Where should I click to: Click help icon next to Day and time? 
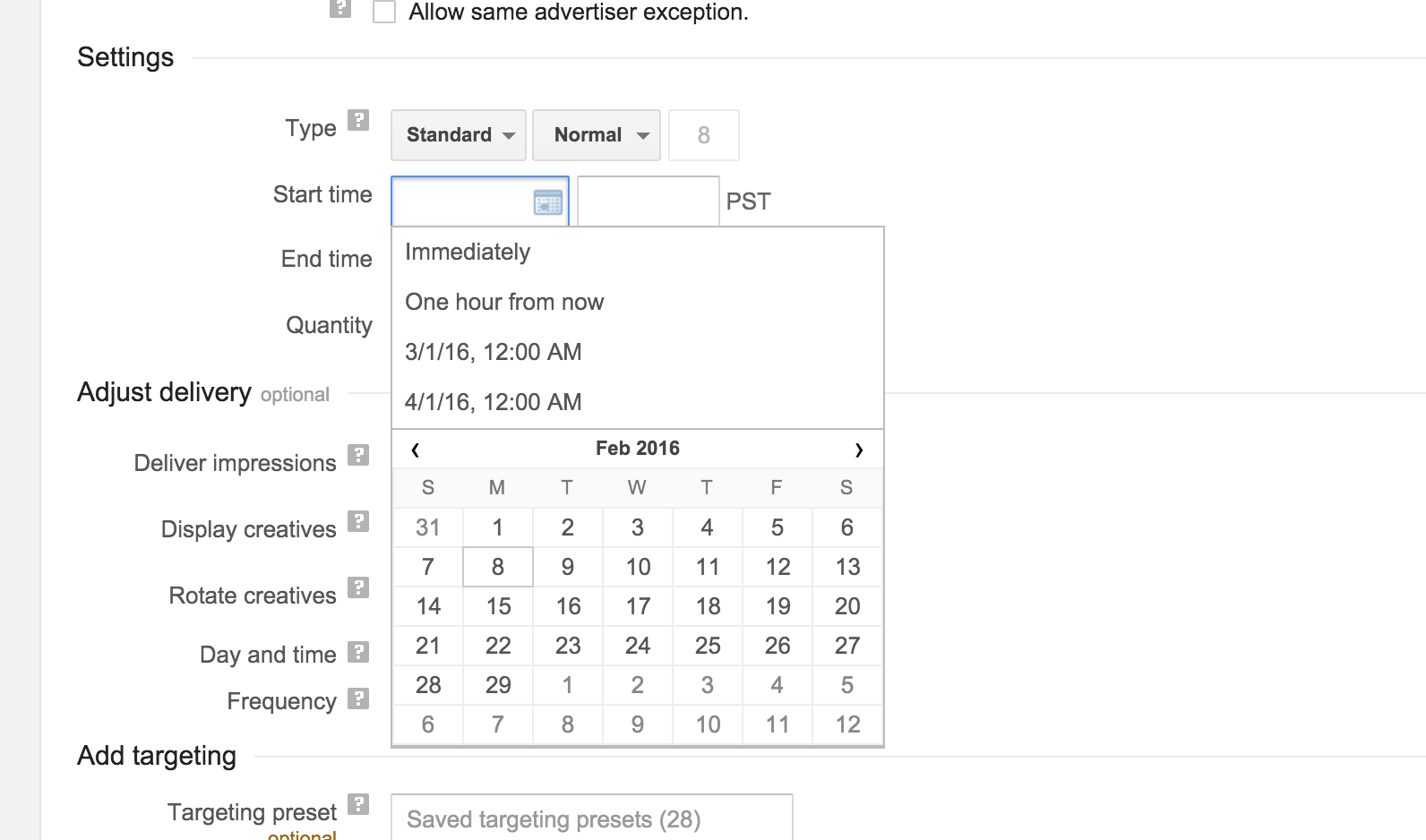358,652
